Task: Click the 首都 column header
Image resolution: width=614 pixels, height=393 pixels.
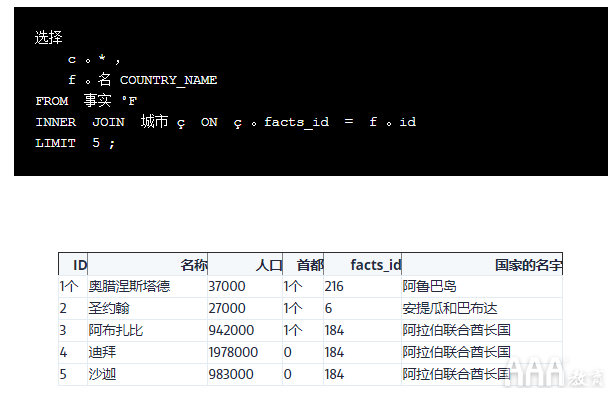Action: 303,265
